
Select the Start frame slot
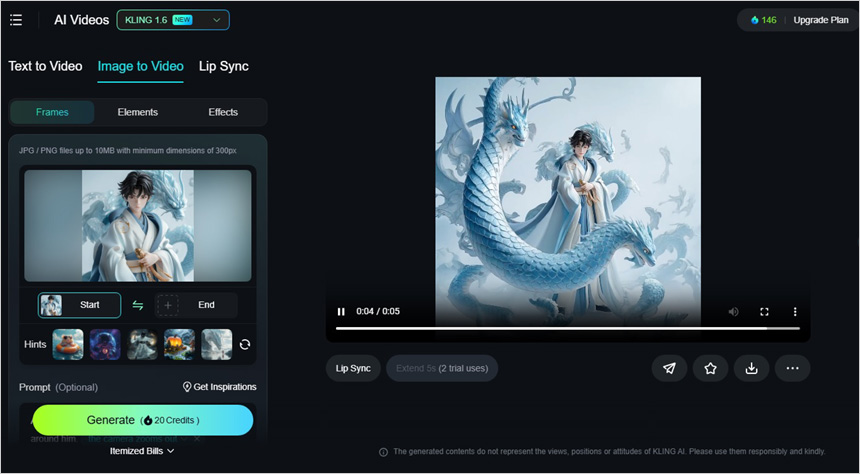(x=80, y=305)
